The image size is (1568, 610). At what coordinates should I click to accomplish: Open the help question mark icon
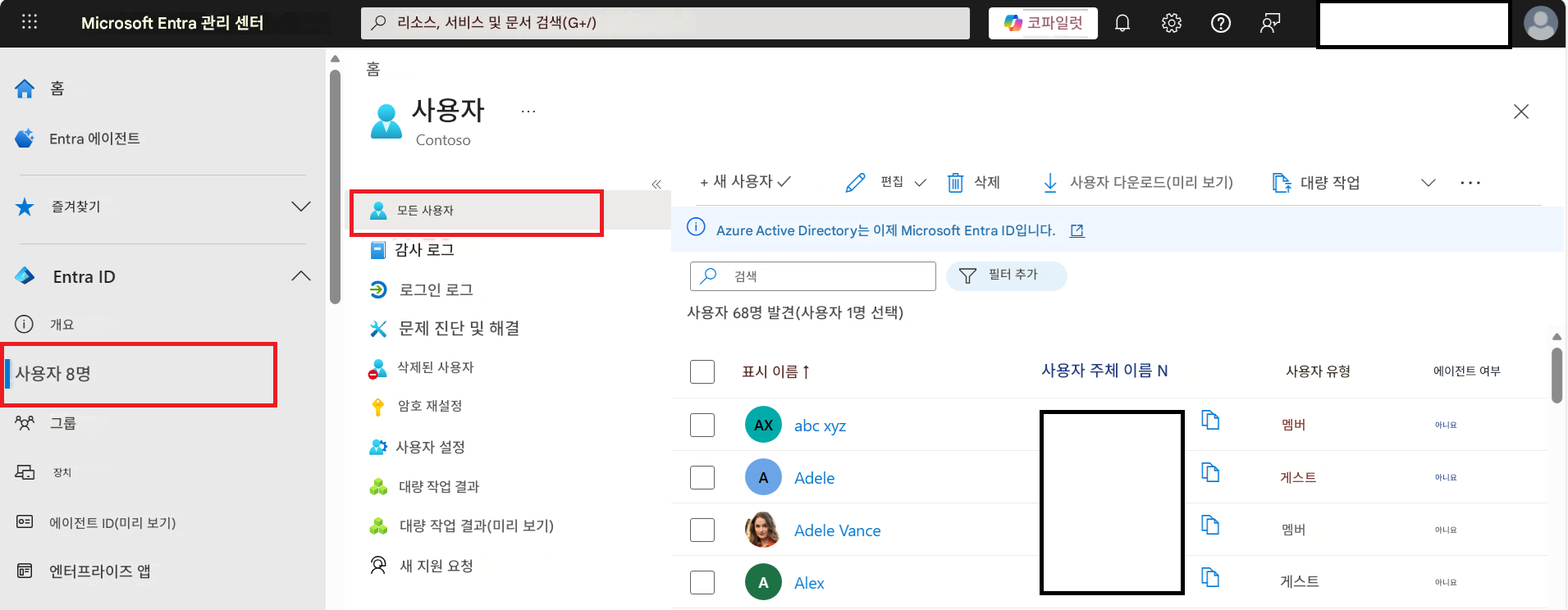coord(1221,23)
